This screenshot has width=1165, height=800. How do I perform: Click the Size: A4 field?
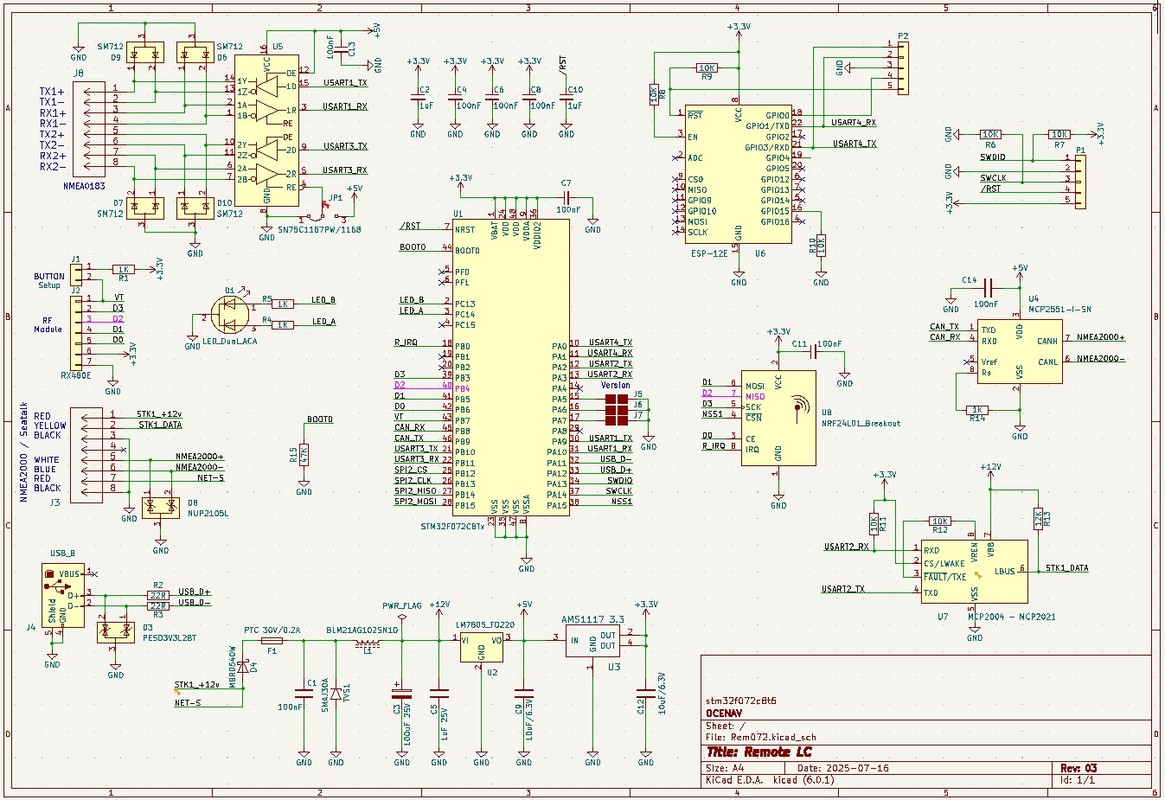point(725,768)
